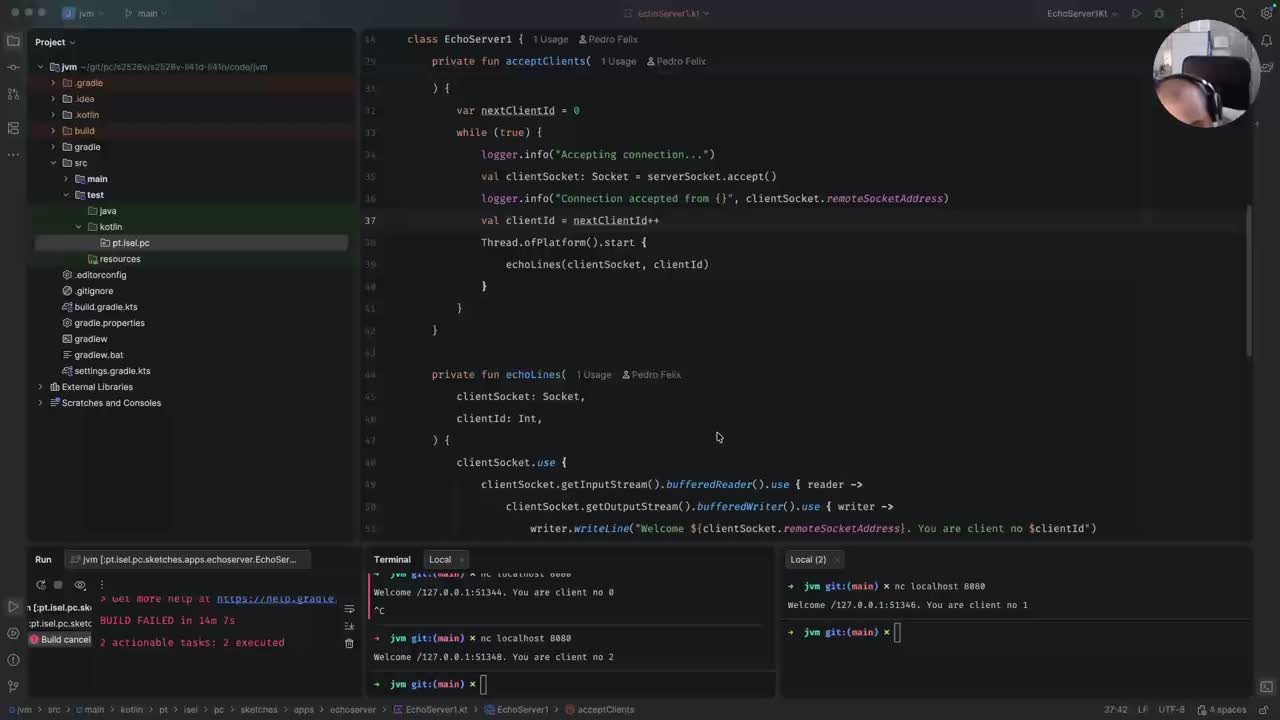Open build.gradle.kts file in project tree
Screen dimensions: 1280x720
click(106, 307)
